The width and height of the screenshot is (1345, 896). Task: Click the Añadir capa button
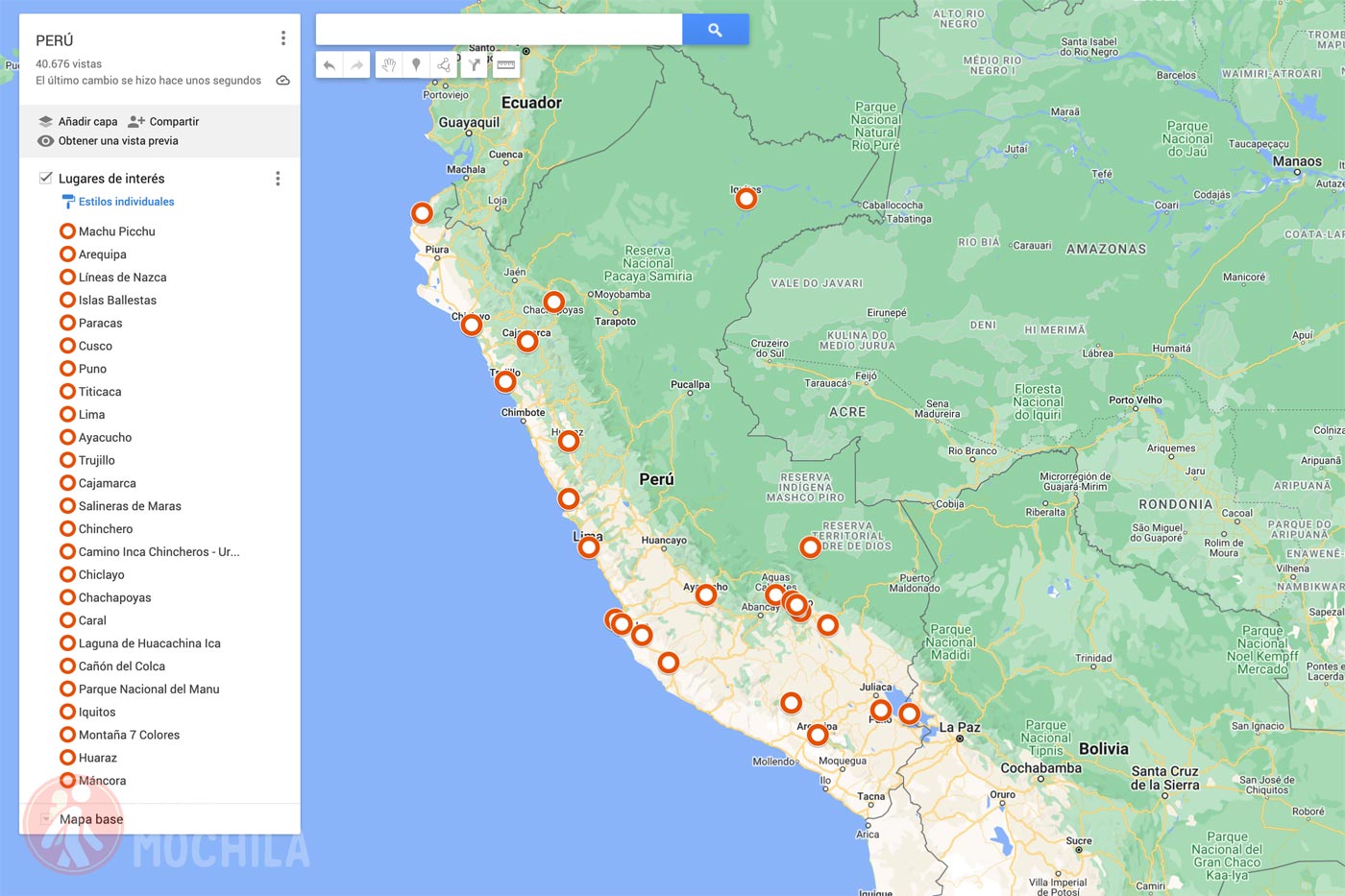[x=78, y=122]
